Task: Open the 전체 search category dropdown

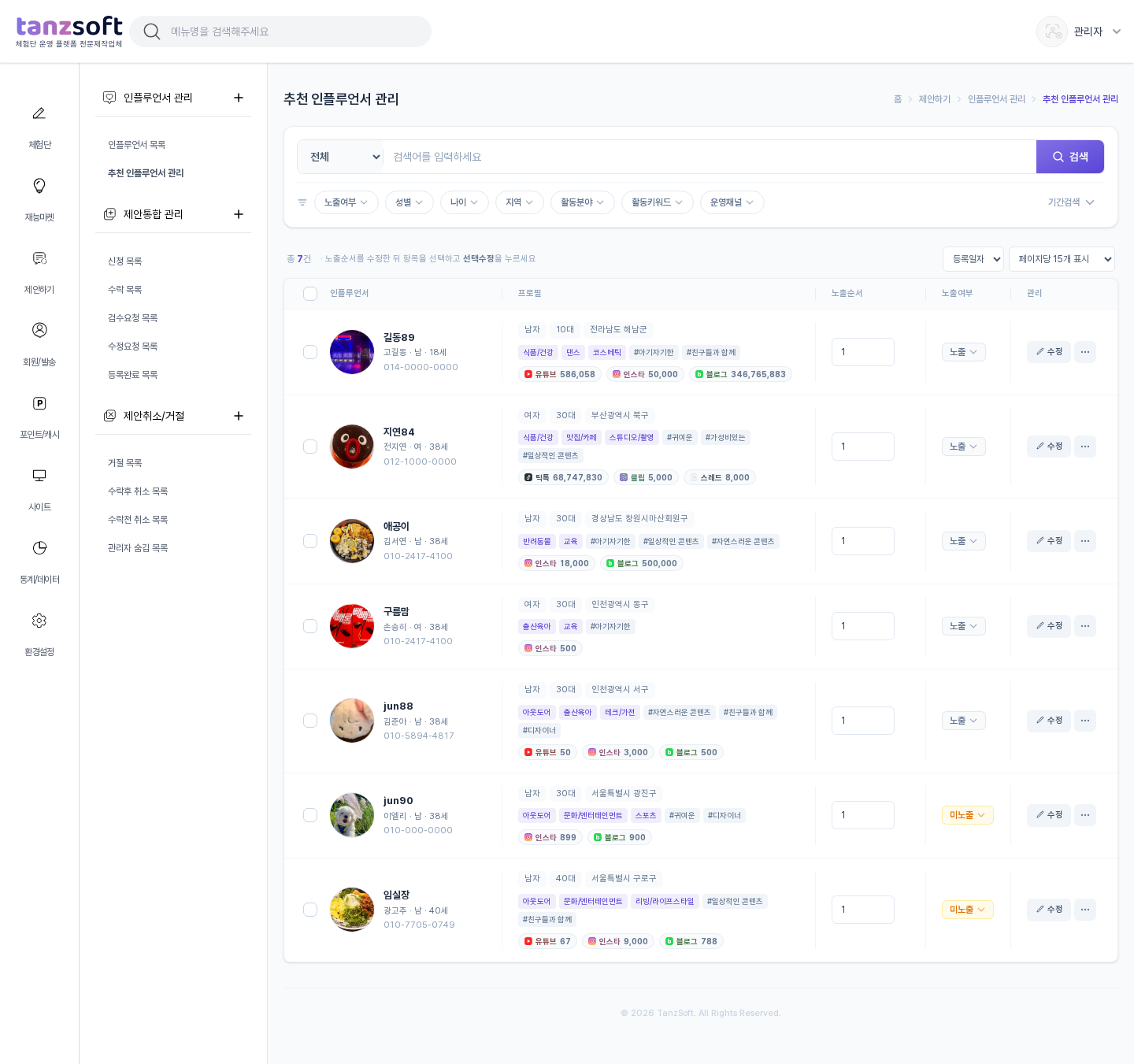Action: pos(340,157)
